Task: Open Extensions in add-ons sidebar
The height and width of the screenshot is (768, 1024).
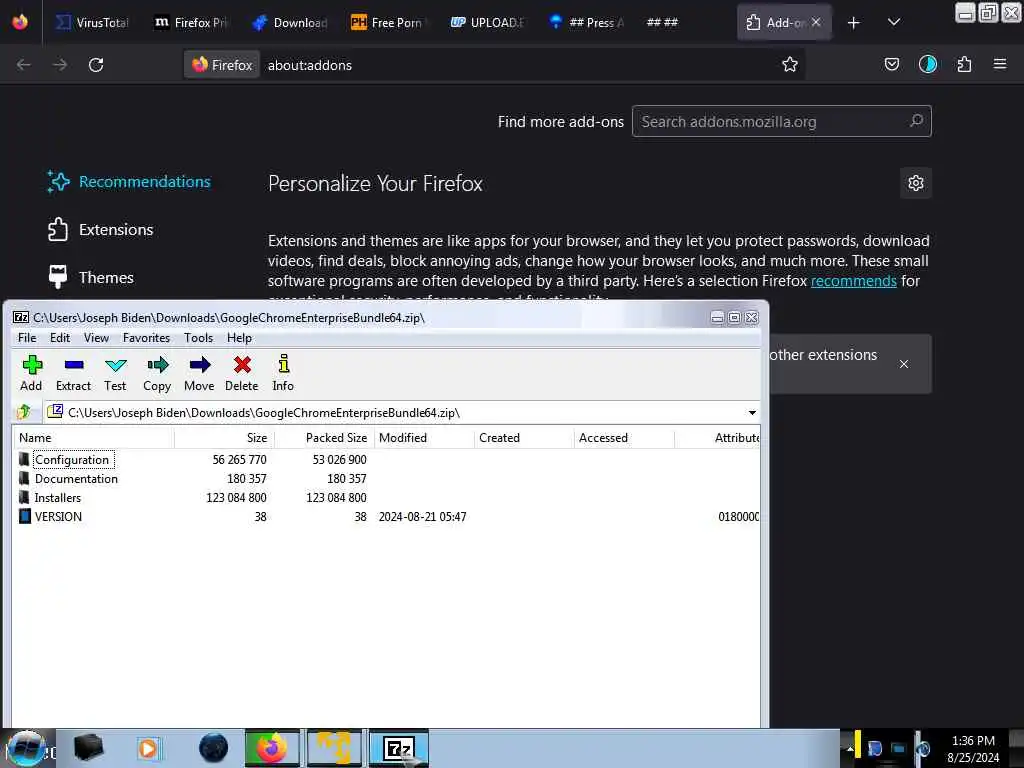Action: pyautogui.click(x=100, y=229)
